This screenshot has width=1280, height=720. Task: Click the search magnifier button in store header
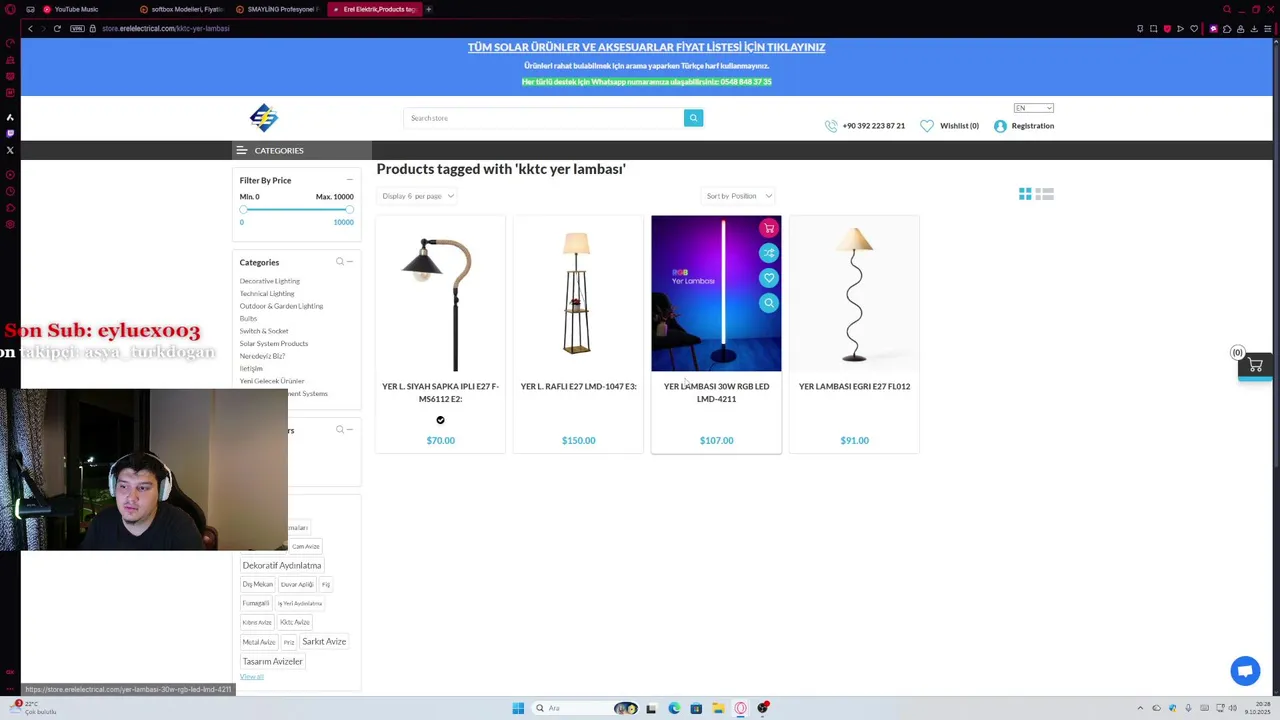(x=693, y=118)
